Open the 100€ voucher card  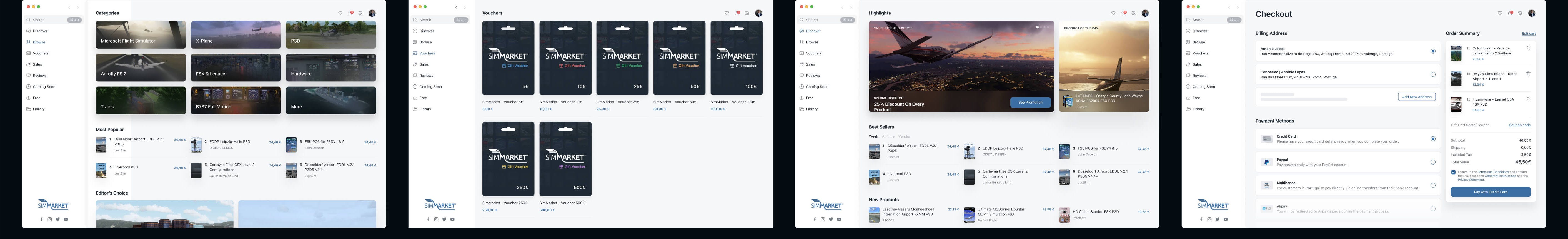coord(737,58)
